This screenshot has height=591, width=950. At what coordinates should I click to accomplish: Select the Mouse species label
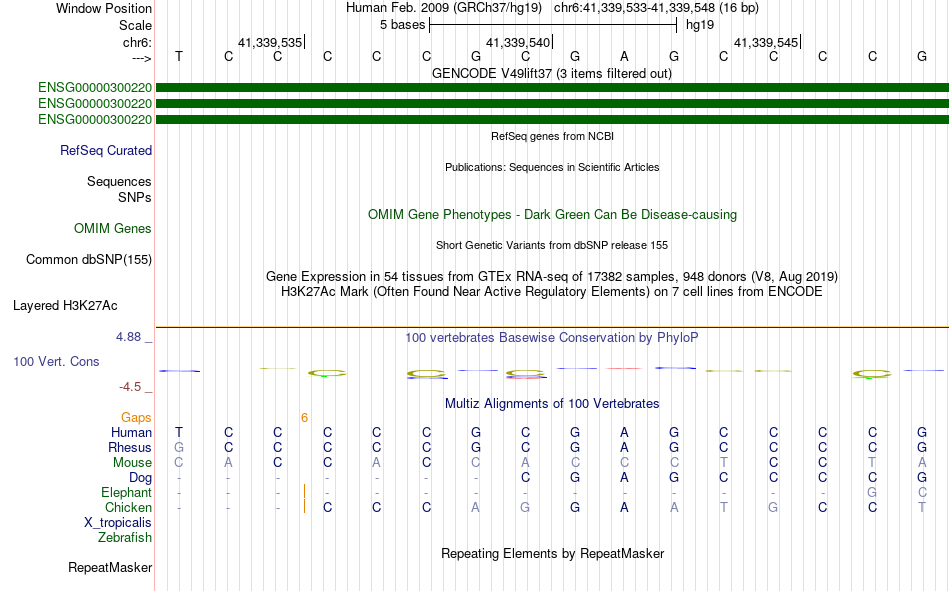click(132, 462)
